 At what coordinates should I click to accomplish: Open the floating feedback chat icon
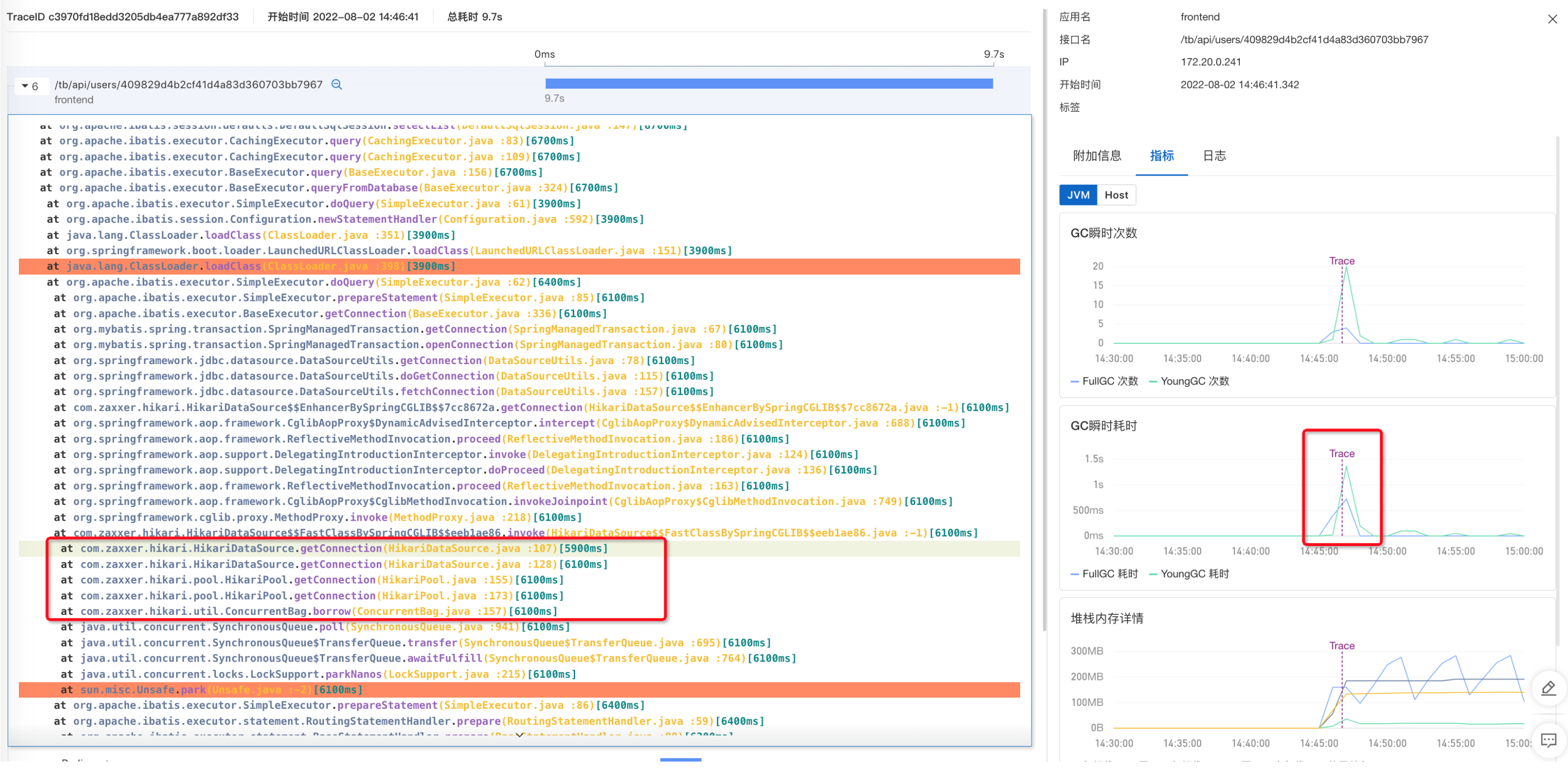(x=1548, y=740)
